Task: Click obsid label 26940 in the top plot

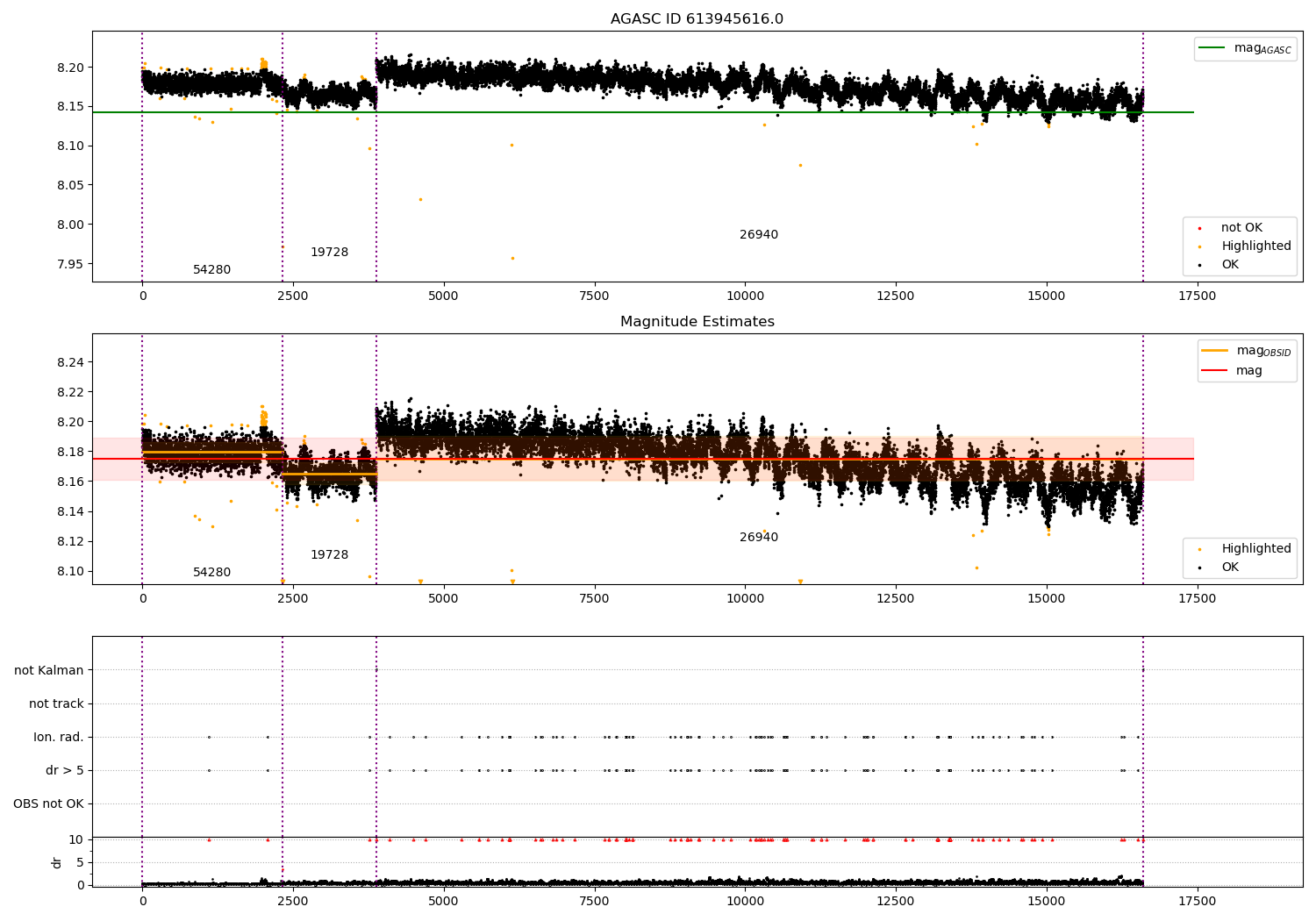Action: tap(759, 235)
